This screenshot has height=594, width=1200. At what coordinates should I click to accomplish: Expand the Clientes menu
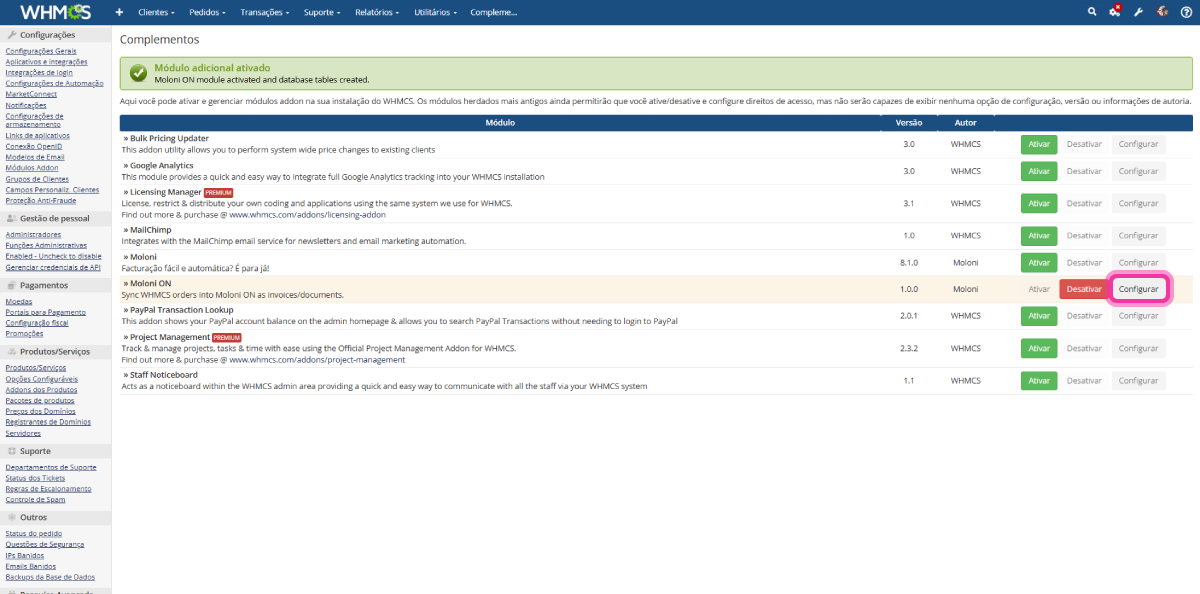156,12
